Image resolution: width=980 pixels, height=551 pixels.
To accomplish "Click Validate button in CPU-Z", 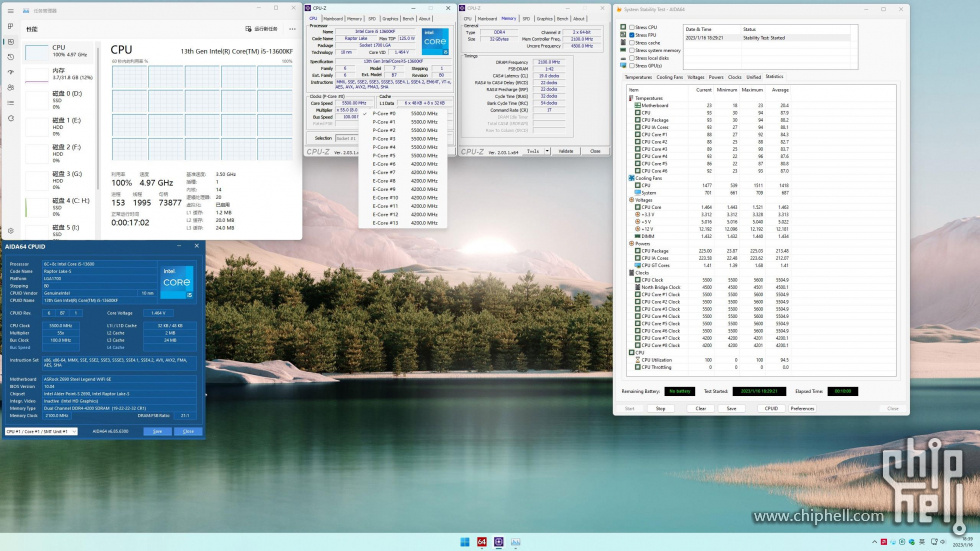I will (566, 151).
